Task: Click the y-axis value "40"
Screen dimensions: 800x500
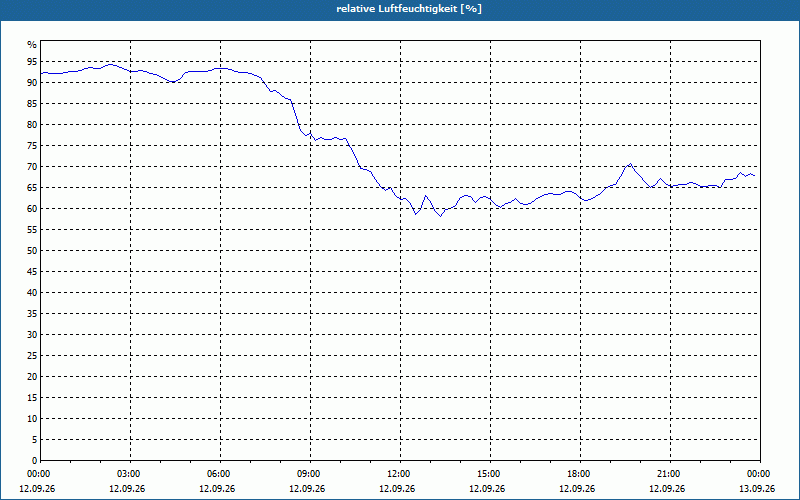Action: [x=32, y=292]
